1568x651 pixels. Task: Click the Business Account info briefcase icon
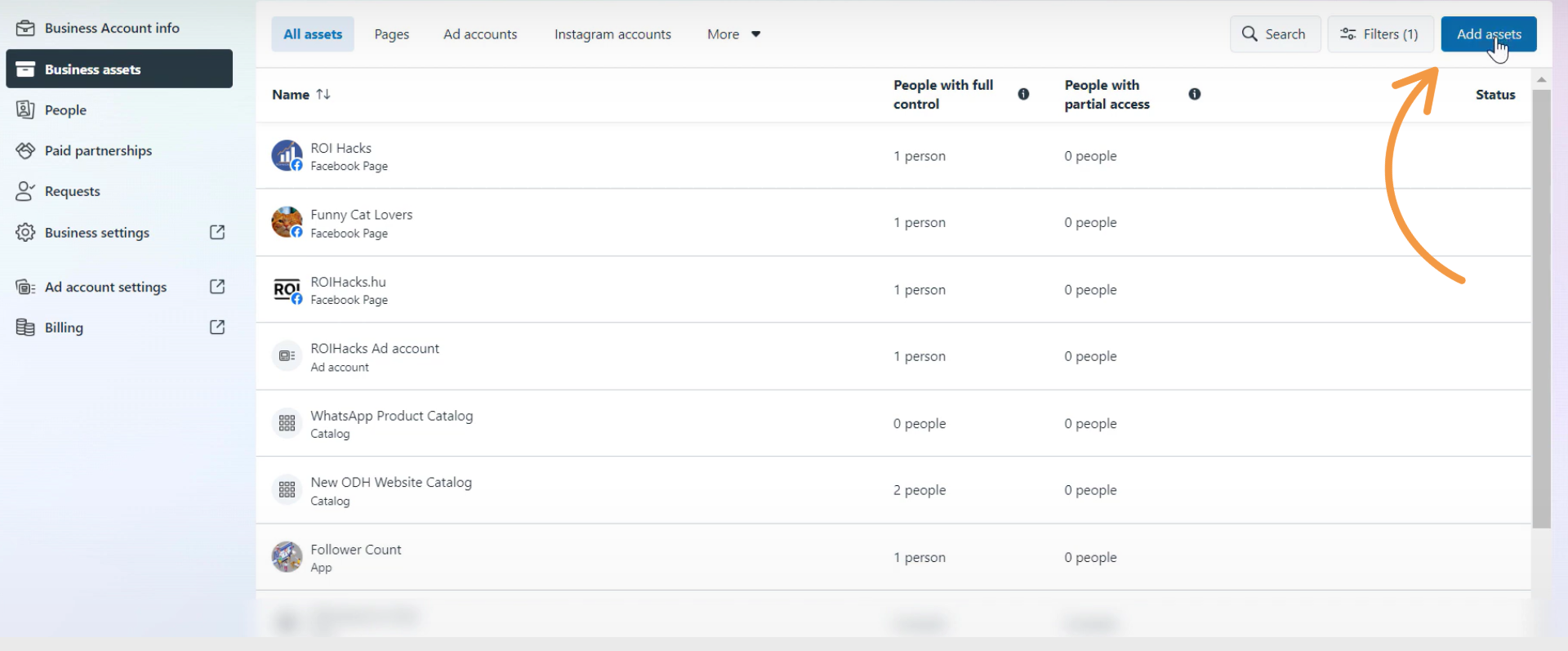[25, 28]
